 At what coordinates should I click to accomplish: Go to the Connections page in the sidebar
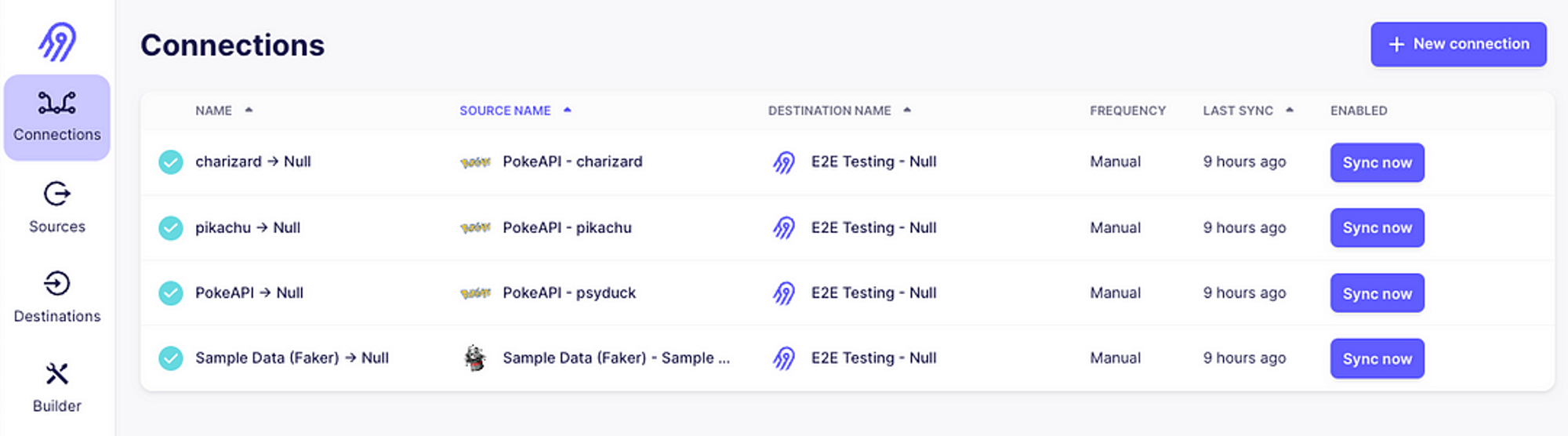point(57,118)
